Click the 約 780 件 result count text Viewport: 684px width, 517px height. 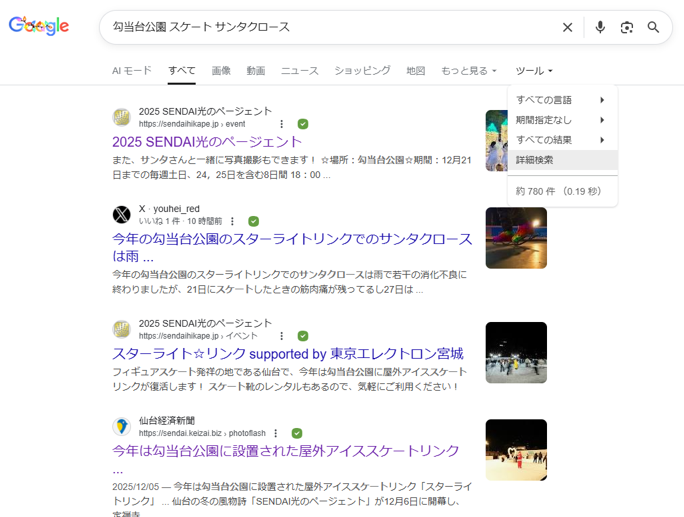(558, 192)
